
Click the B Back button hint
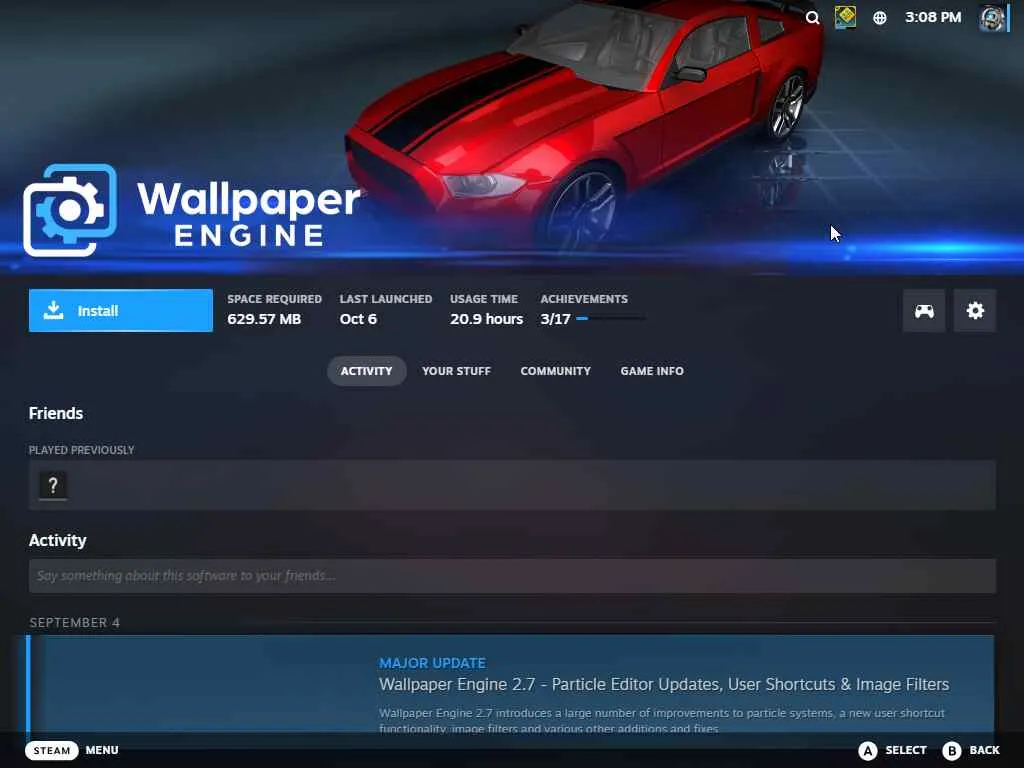[x=971, y=750]
